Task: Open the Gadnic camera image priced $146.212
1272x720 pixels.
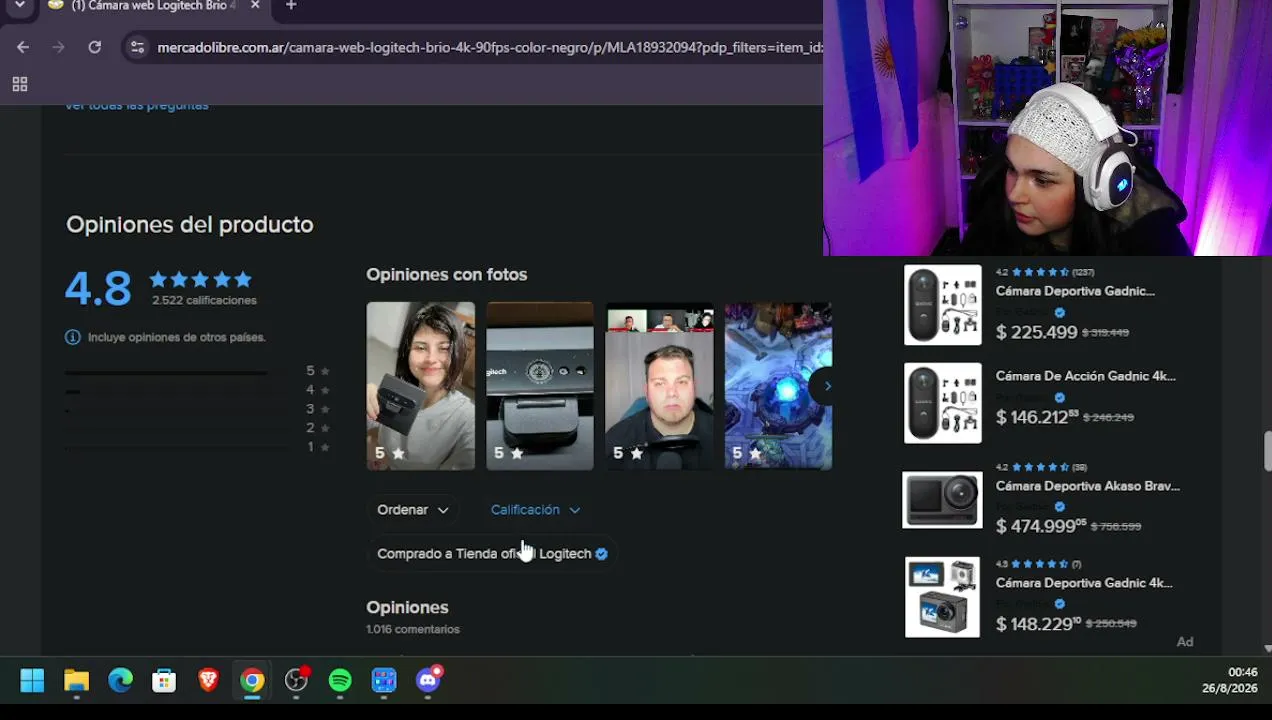Action: tap(943, 403)
